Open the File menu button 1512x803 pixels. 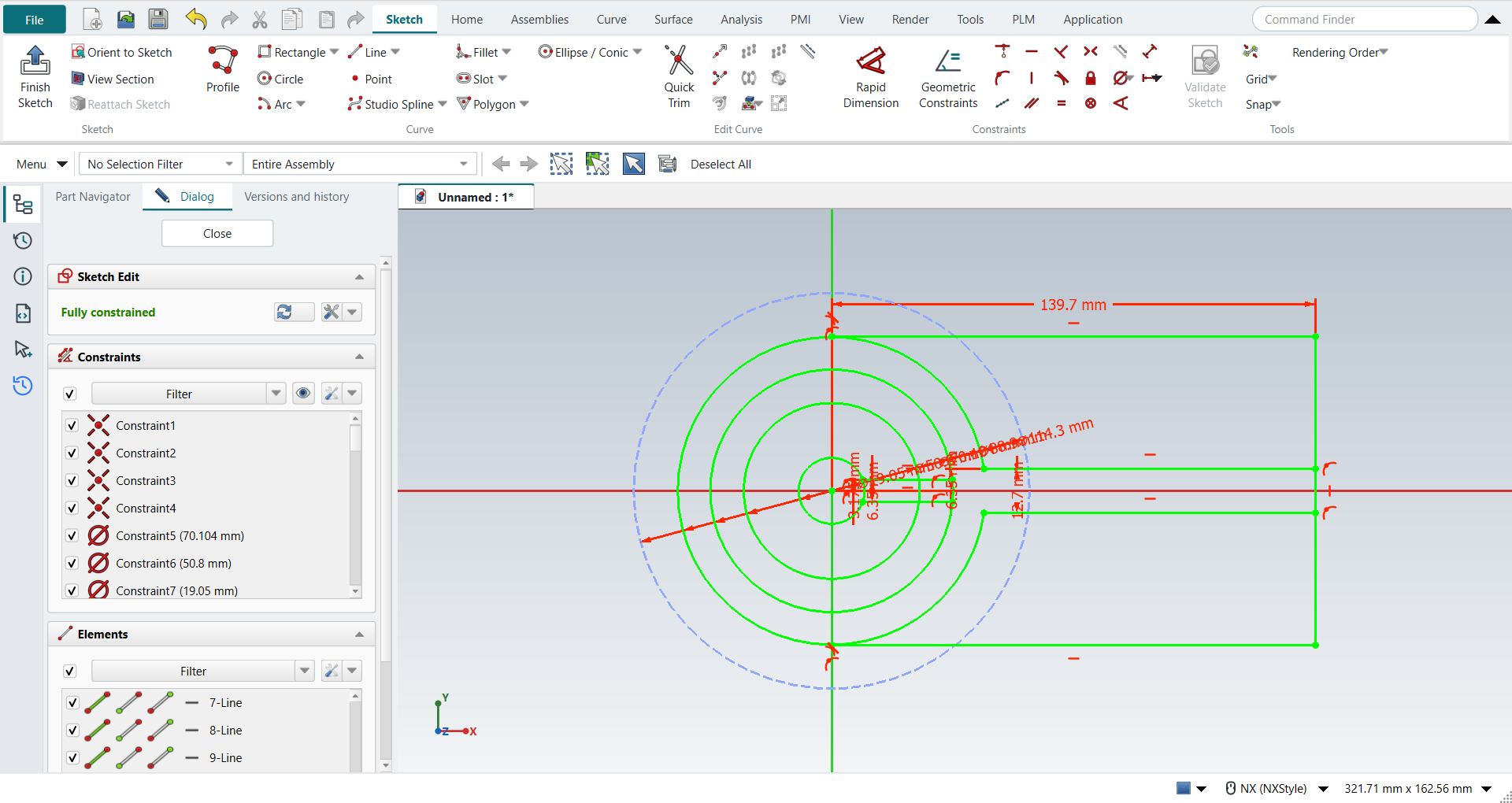point(35,20)
